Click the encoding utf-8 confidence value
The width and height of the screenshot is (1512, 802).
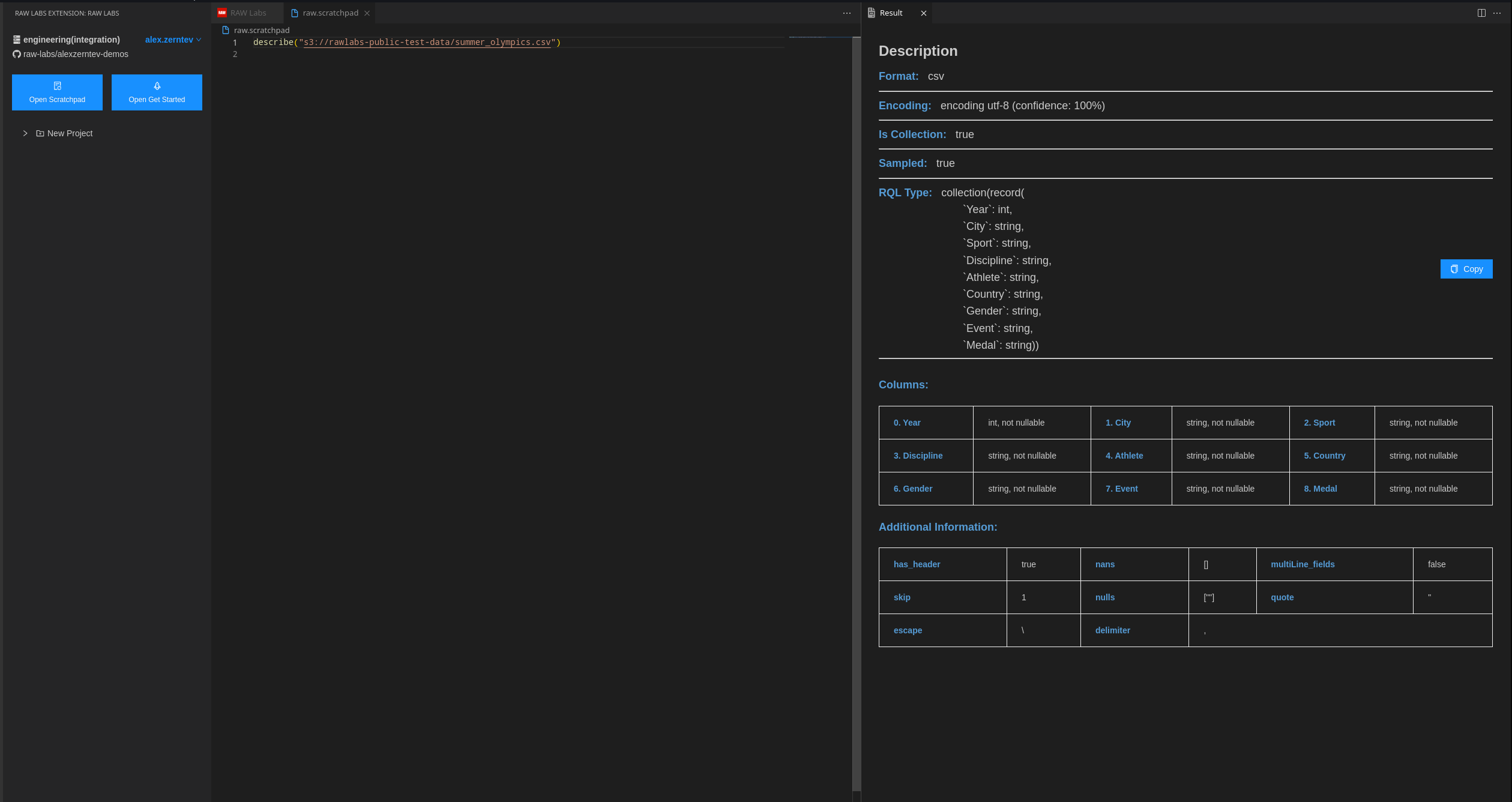pos(1022,106)
